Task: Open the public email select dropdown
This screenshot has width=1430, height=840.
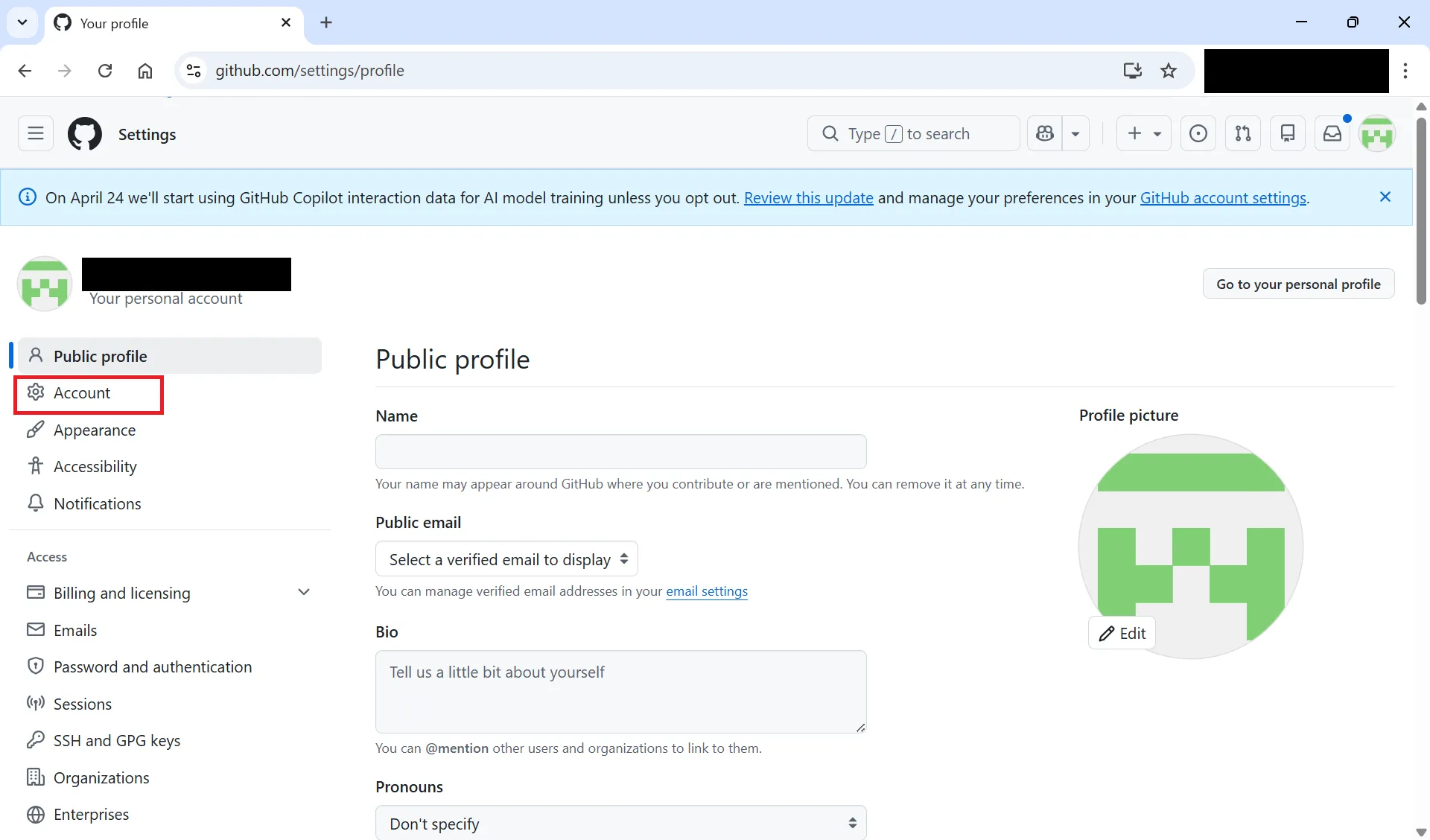Action: pos(506,559)
